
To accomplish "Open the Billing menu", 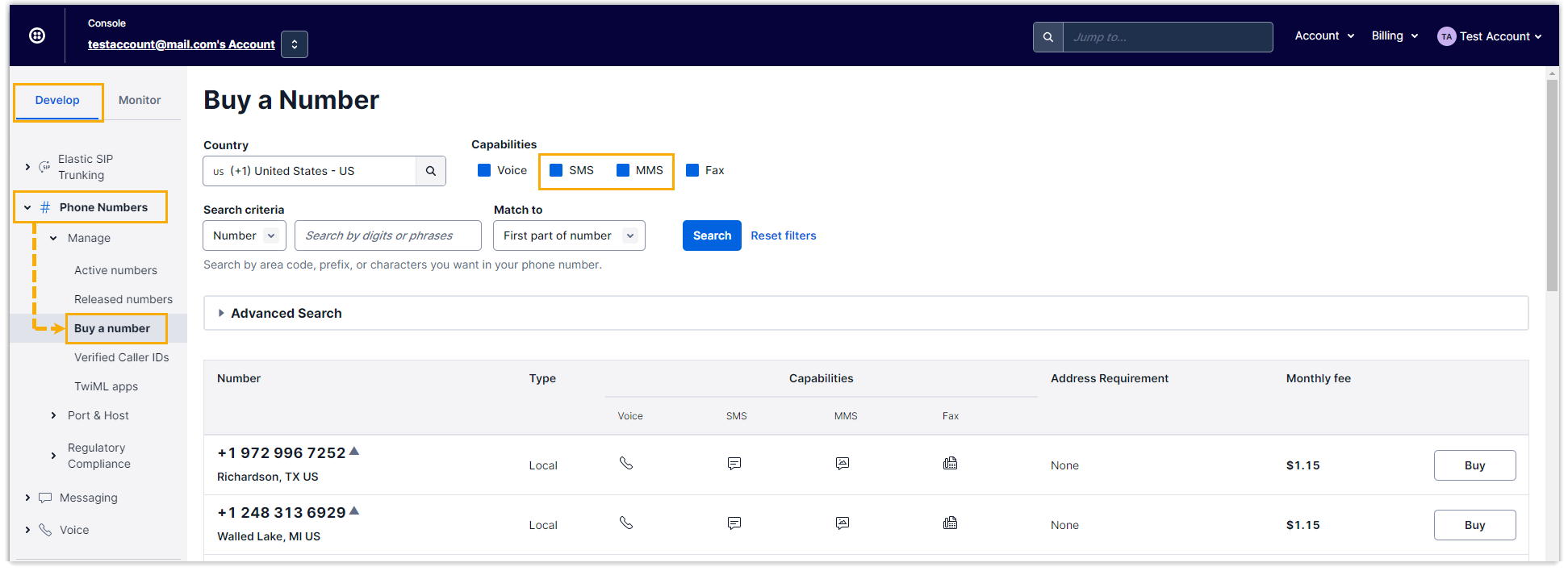I will point(1394,35).
